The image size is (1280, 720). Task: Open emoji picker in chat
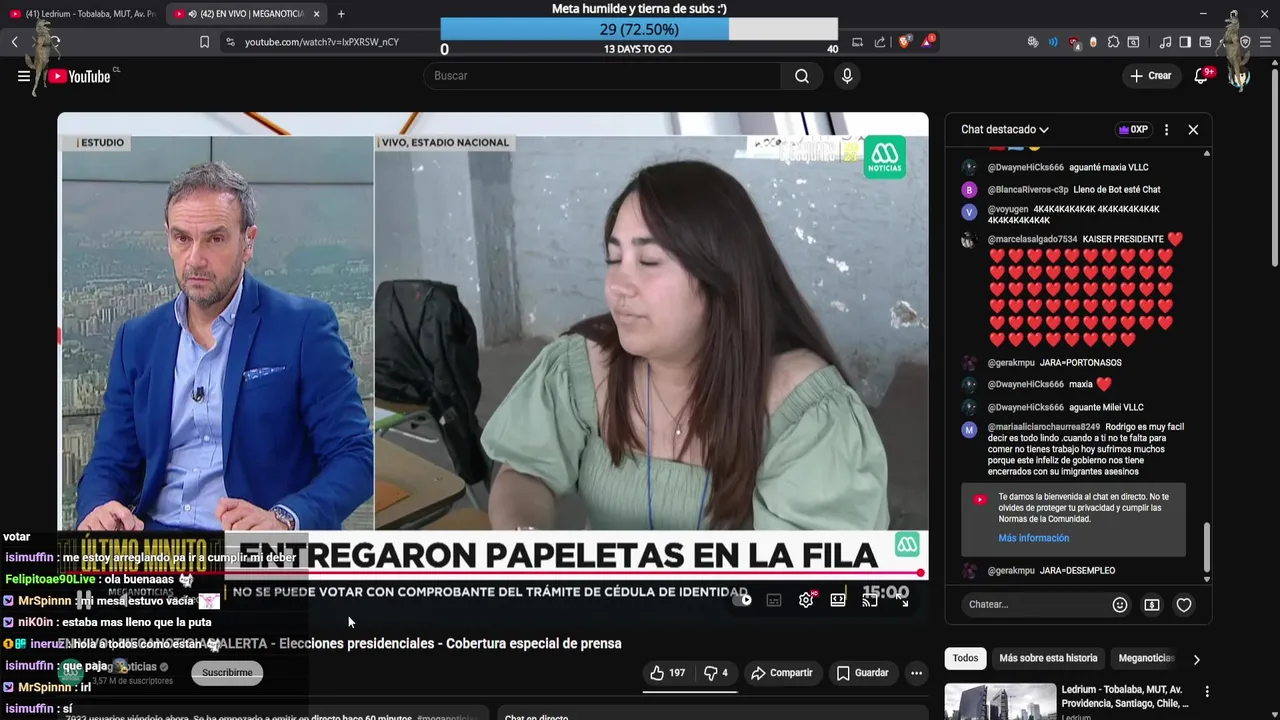click(1120, 605)
